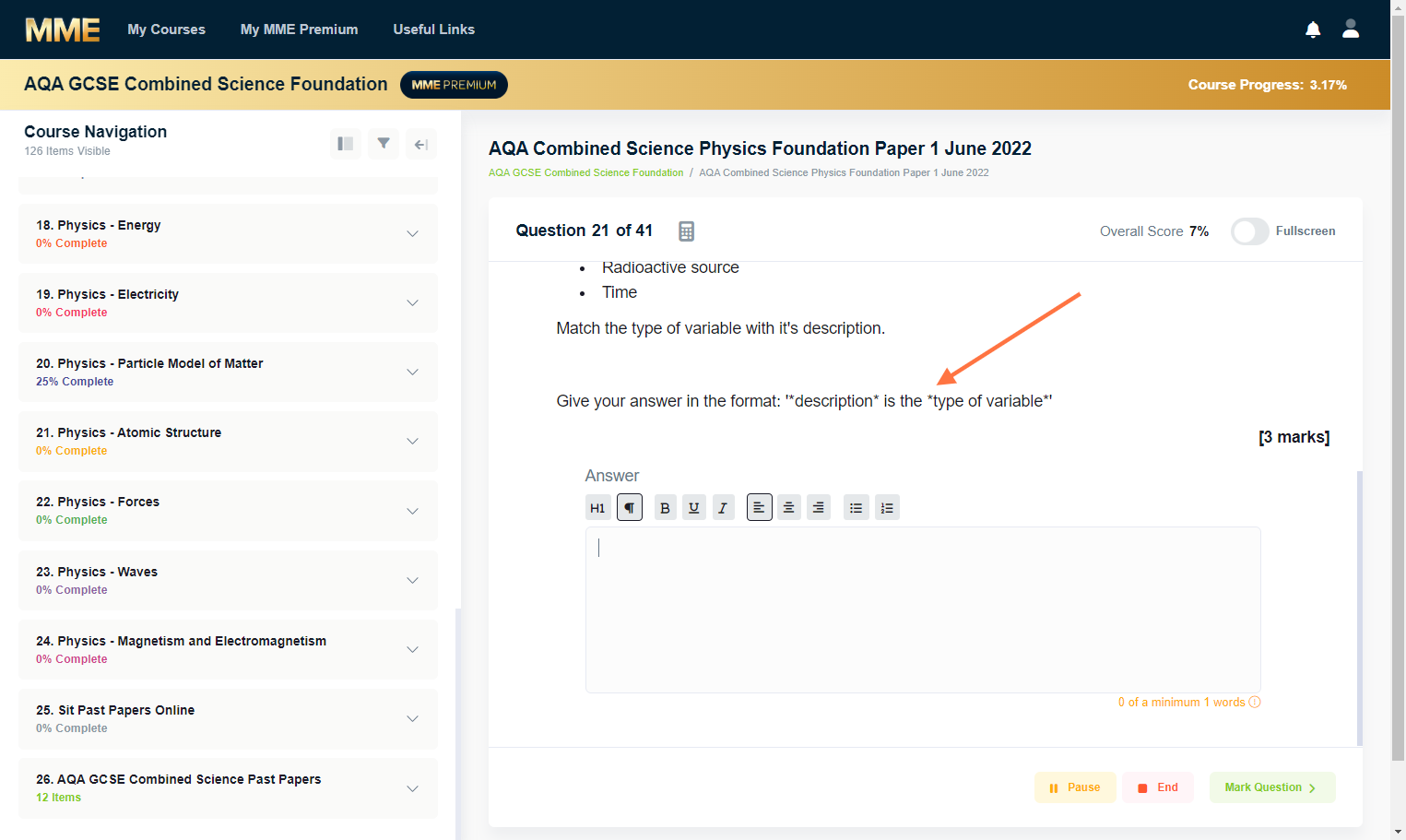Insert a bulleted list
Viewport: 1406px width, 840px height.
857,507
